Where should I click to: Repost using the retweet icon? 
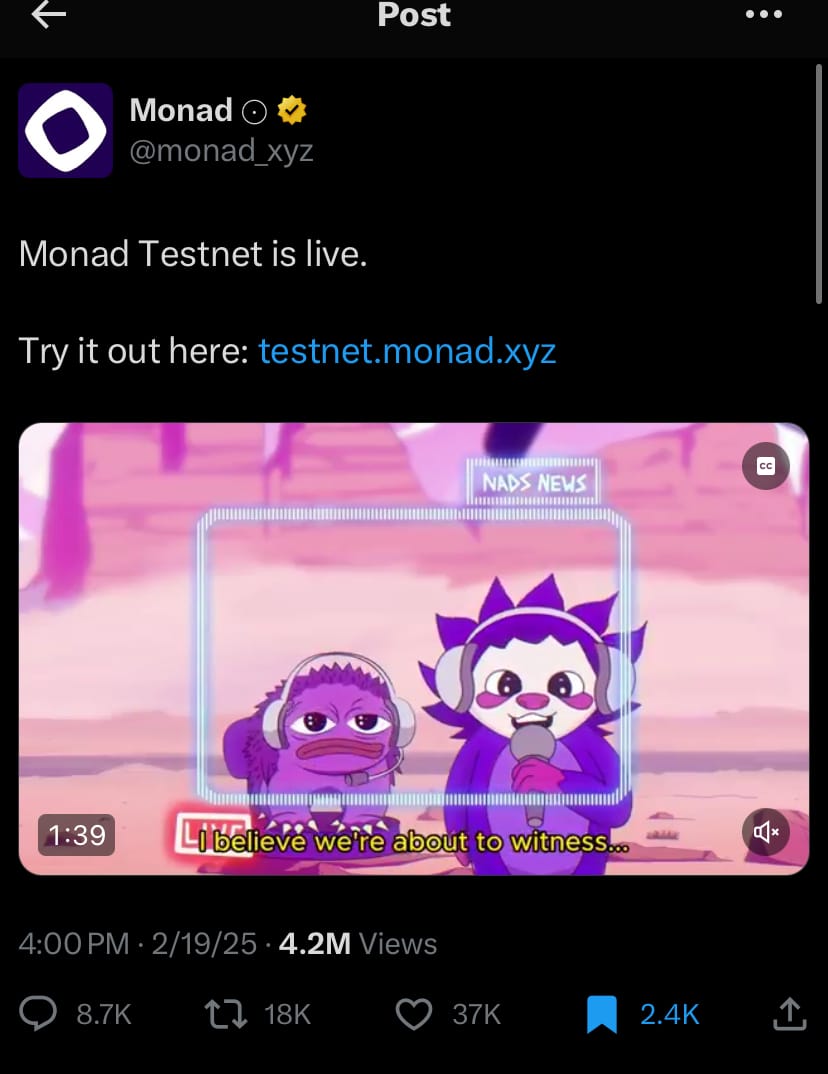[x=226, y=1014]
